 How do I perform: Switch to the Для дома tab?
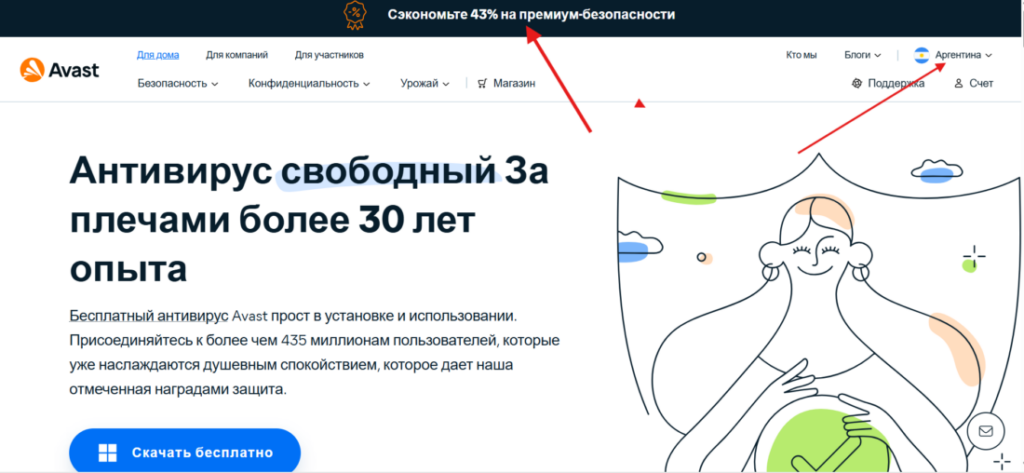(158, 55)
